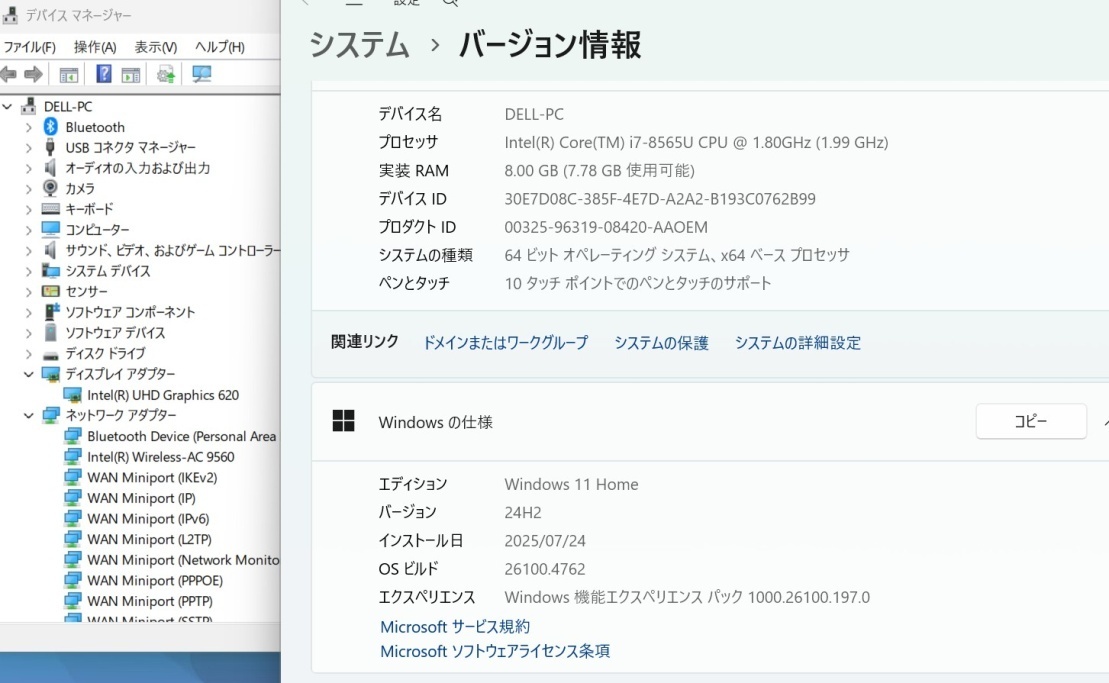Click the Forward arrow in Device Manager toolbar

[x=33, y=74]
